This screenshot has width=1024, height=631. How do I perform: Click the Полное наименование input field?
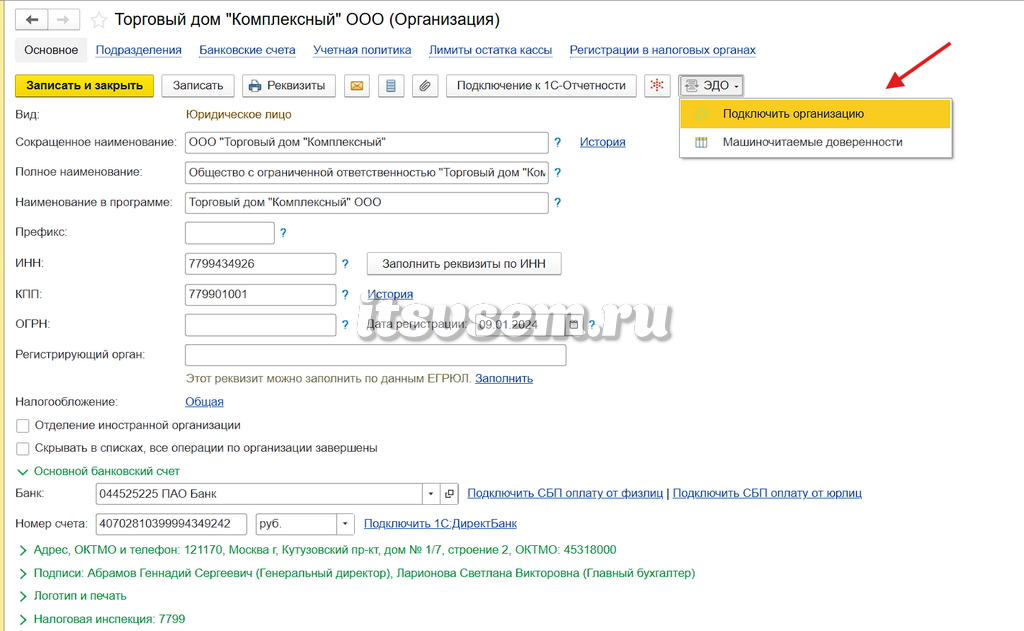click(x=366, y=172)
